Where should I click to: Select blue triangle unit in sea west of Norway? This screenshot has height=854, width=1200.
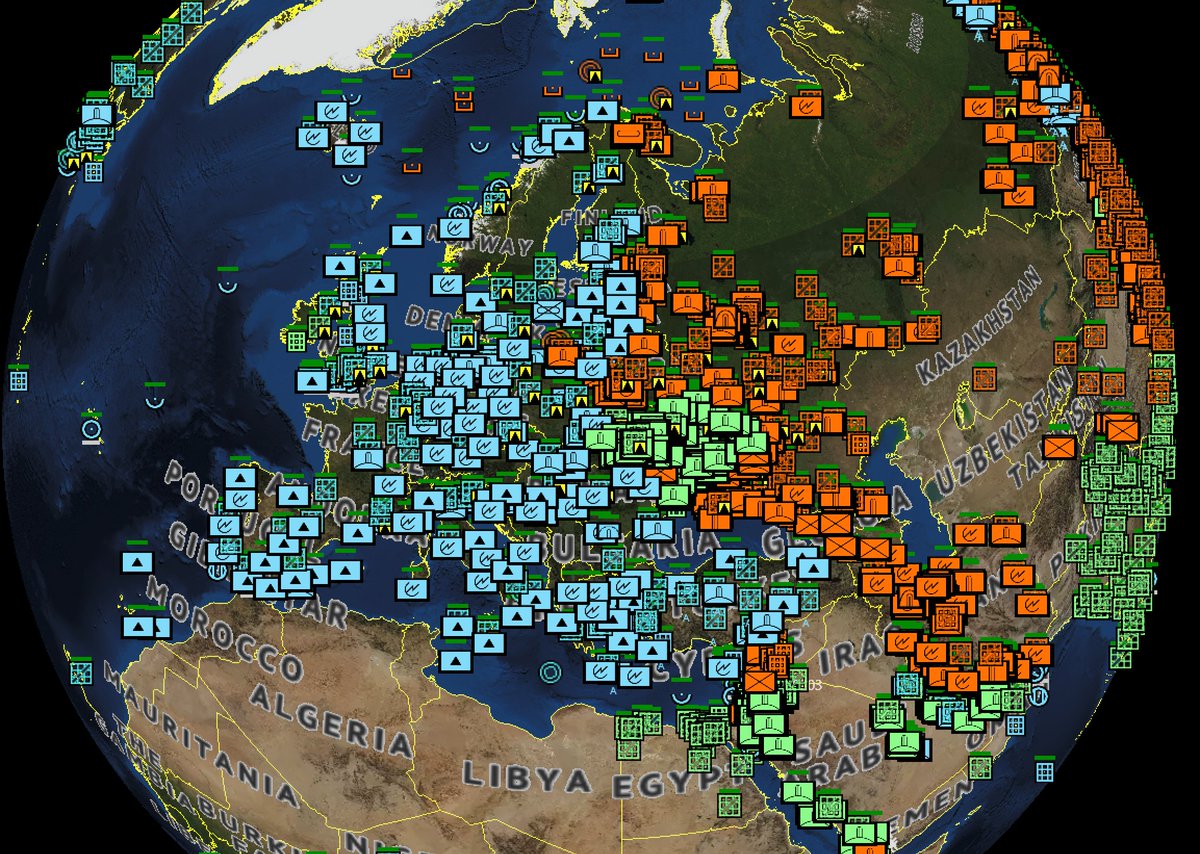406,236
